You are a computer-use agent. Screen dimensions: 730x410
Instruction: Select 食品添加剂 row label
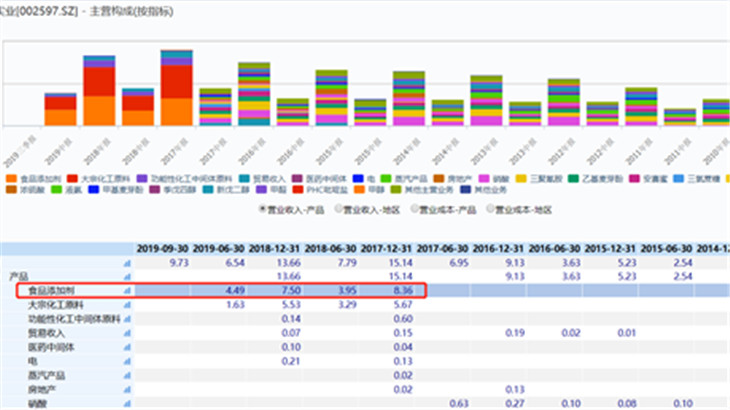[51, 291]
